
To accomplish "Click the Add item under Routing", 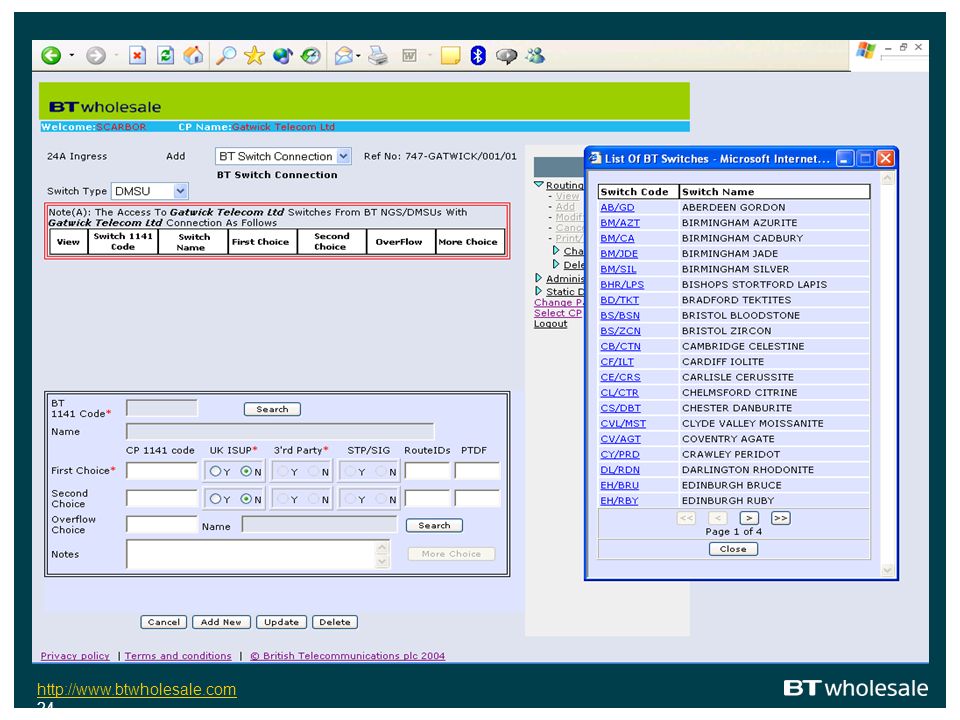I will coord(565,207).
